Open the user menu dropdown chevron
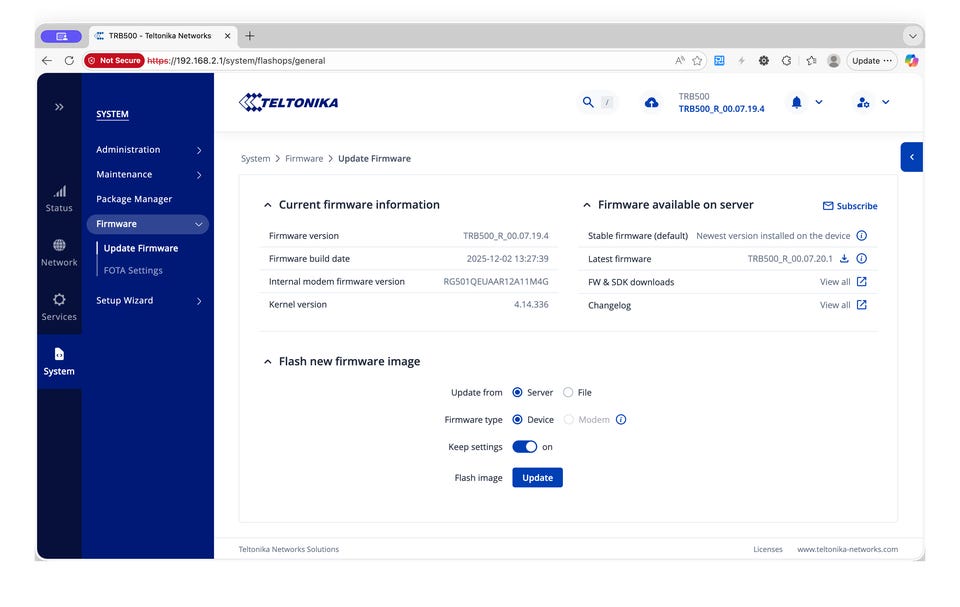The height and width of the screenshot is (607, 960). click(885, 102)
